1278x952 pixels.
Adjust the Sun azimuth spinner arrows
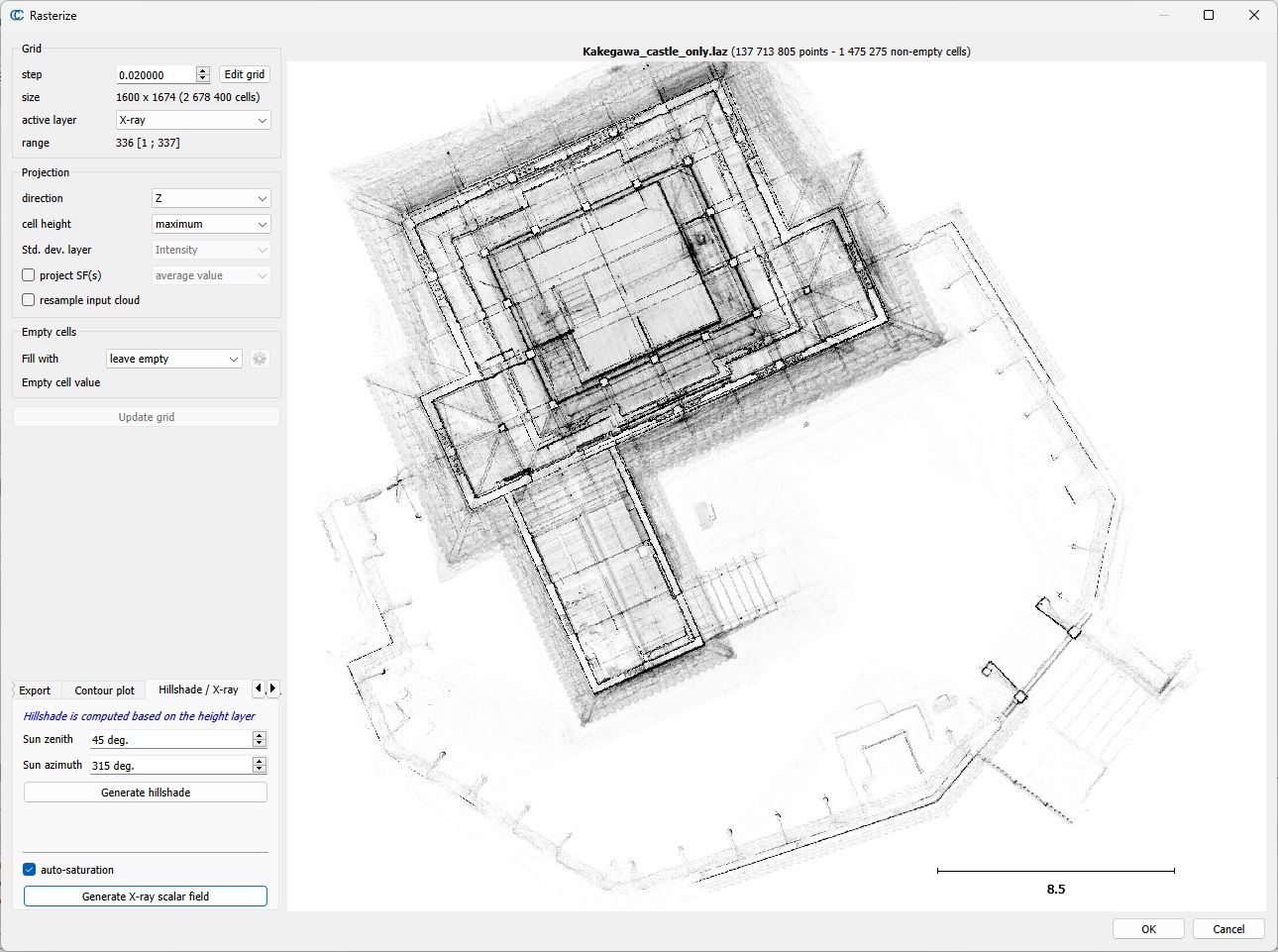click(x=260, y=765)
